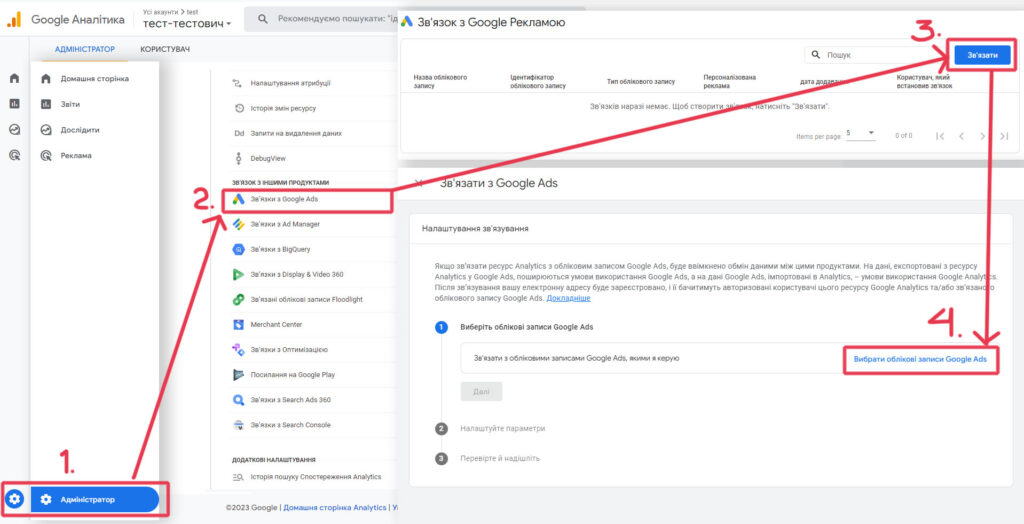The height and width of the screenshot is (524, 1024).
Task: Open the Reports icon in left rail
Action: click(x=14, y=103)
